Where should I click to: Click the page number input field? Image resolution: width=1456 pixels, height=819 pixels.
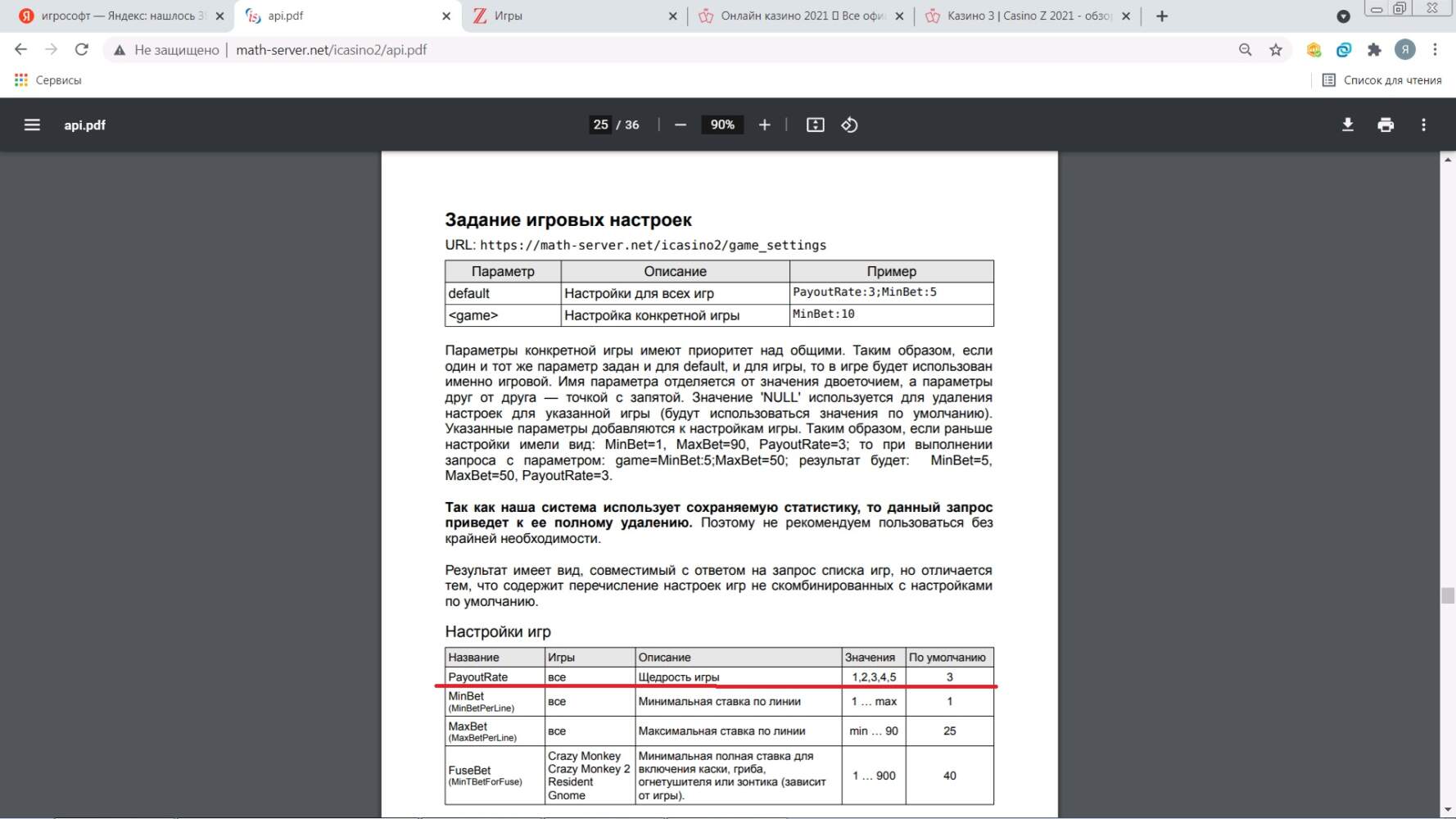point(600,124)
